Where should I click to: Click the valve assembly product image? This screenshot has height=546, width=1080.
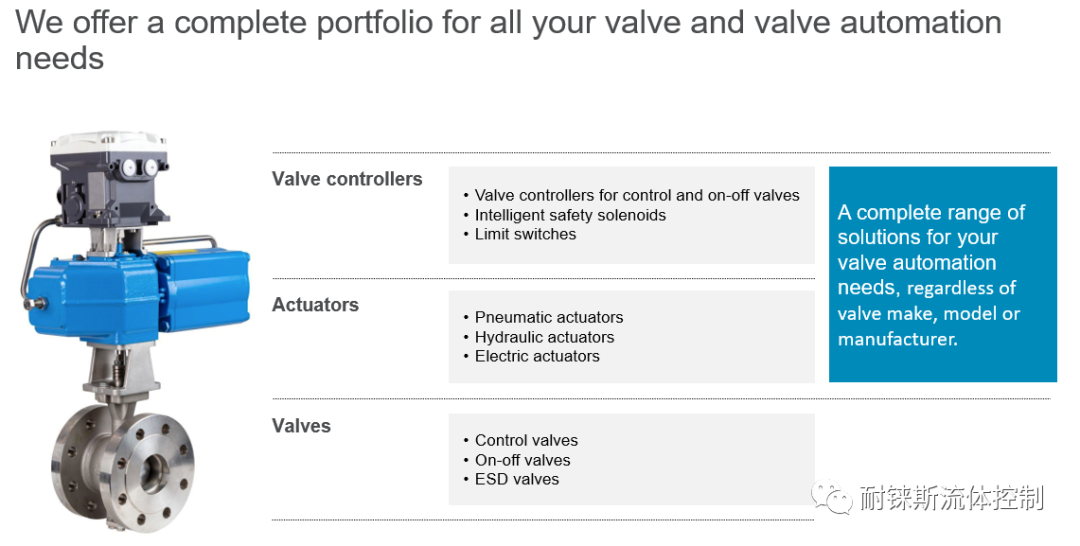point(136,332)
